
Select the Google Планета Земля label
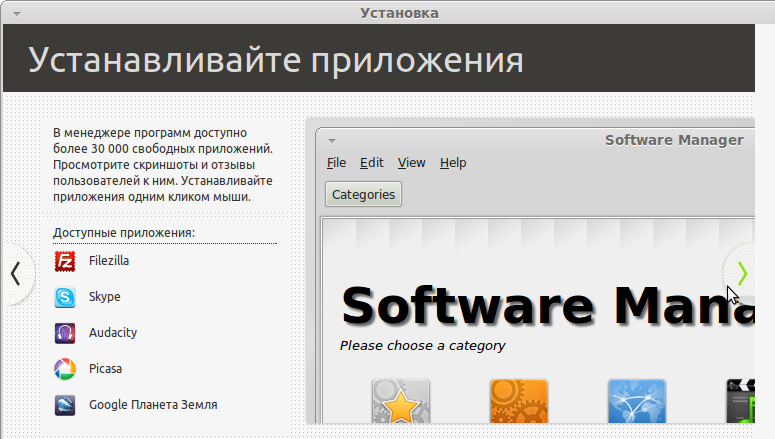(153, 405)
